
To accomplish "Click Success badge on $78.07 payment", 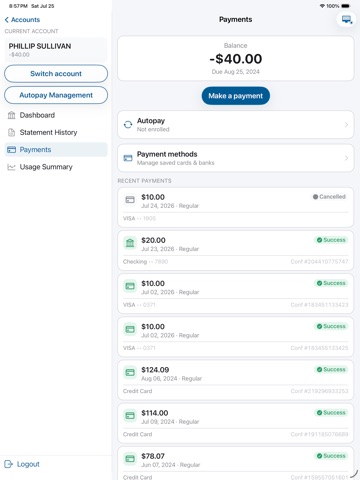I will tap(331, 456).
